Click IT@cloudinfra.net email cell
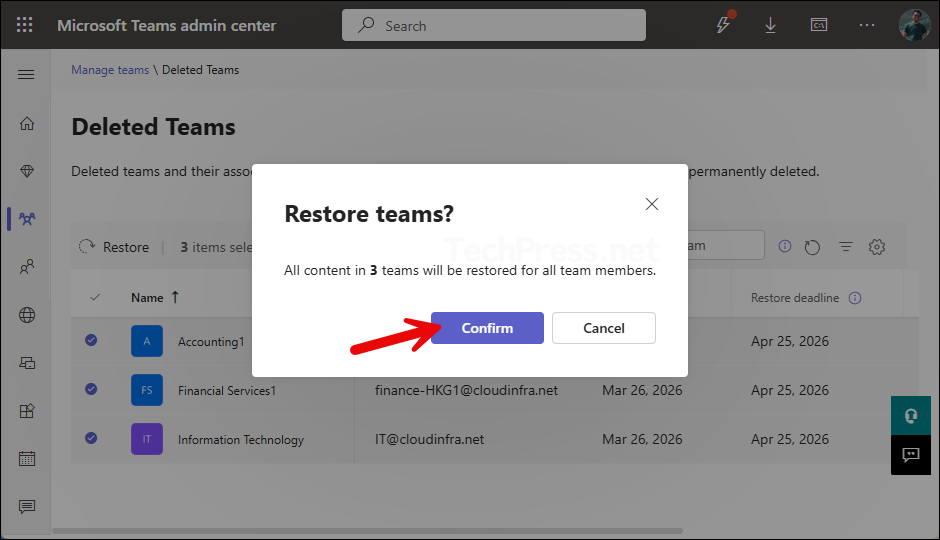Viewport: 940px width, 540px height. click(429, 439)
